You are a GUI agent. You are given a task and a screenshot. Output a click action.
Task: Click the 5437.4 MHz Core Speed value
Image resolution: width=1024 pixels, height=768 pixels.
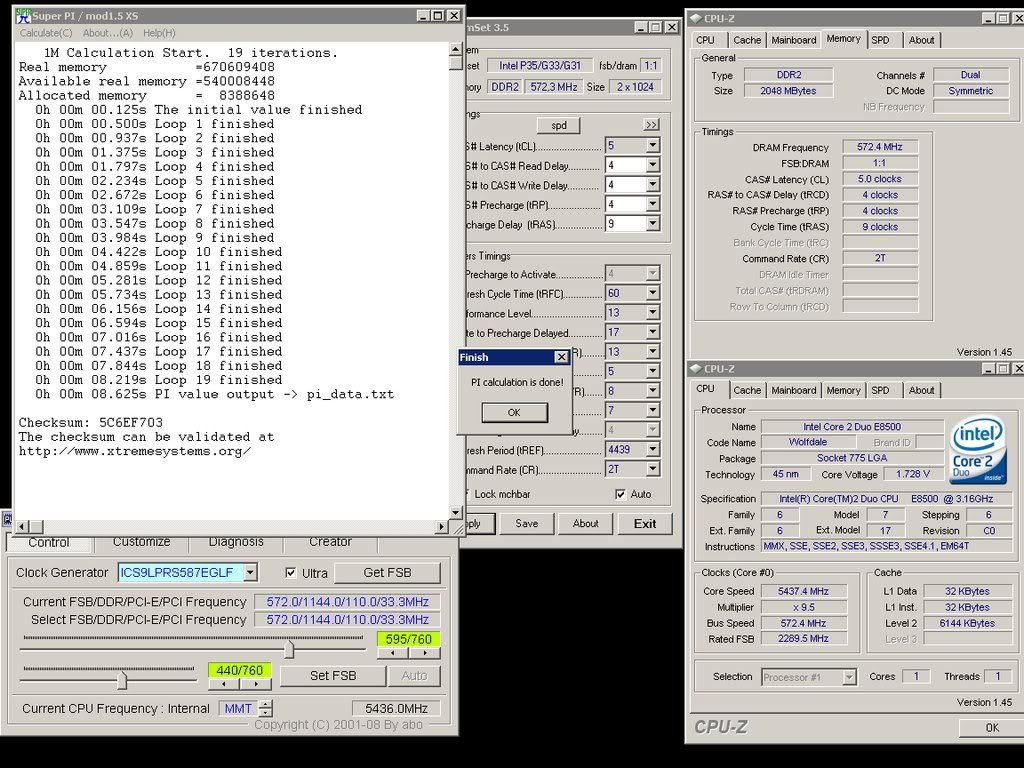[x=803, y=591]
